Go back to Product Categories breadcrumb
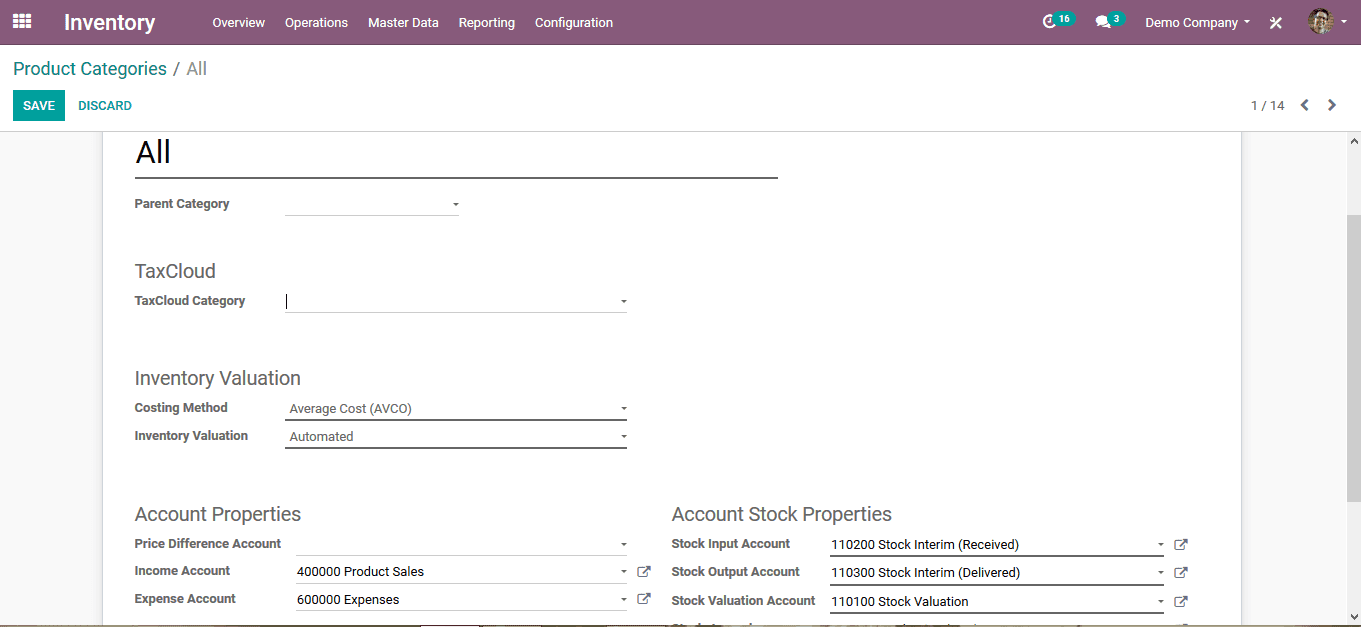 90,69
